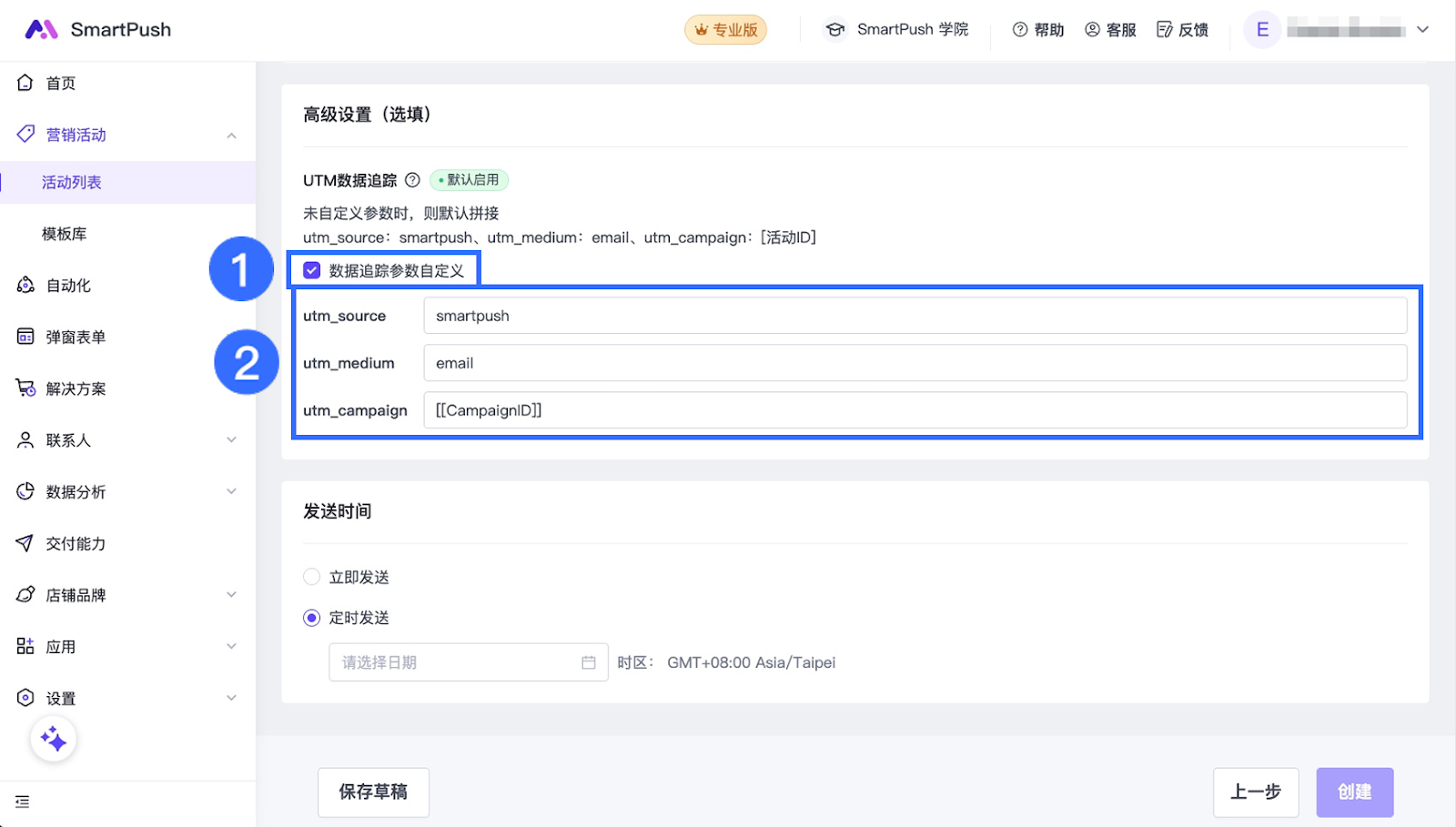Click the SmartPush logo icon

click(x=41, y=30)
